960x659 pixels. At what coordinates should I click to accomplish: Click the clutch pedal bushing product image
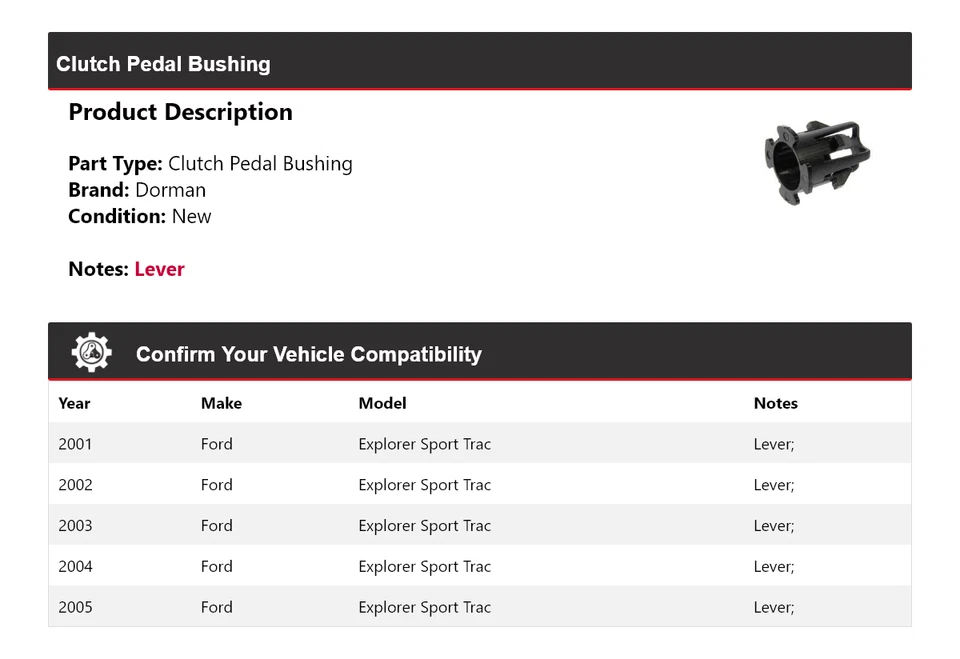[x=817, y=163]
